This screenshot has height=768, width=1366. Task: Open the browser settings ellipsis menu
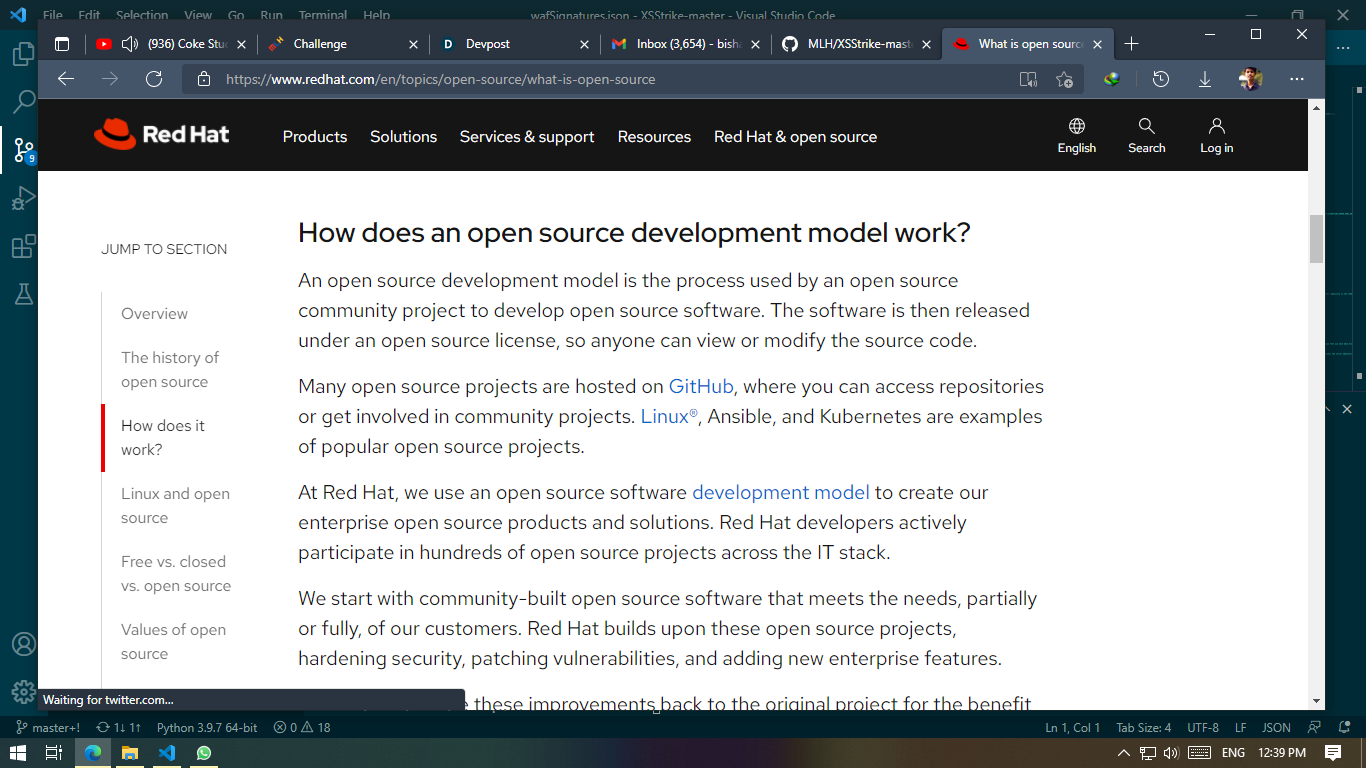click(1296, 78)
